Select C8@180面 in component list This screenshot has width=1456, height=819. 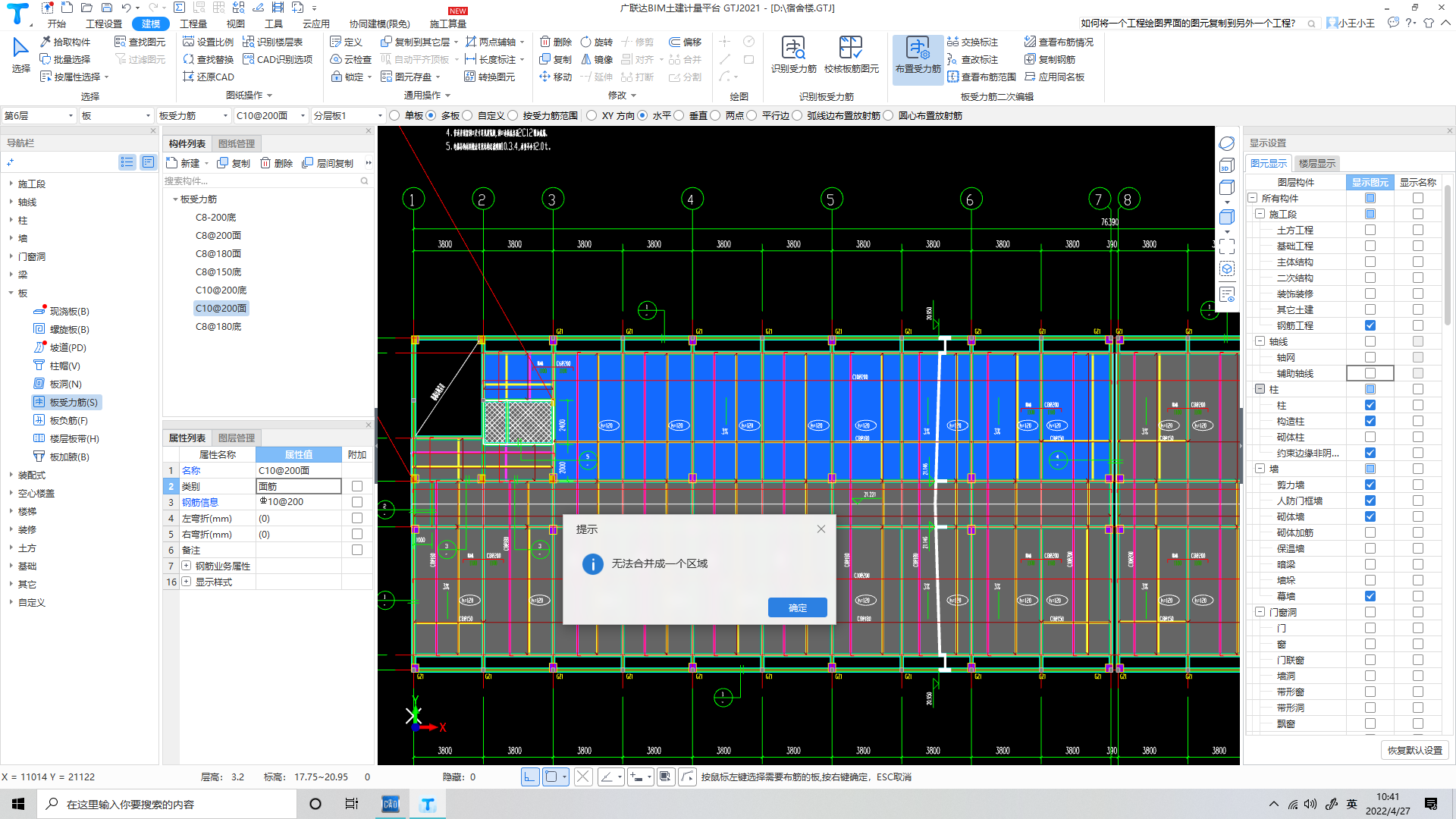point(218,253)
